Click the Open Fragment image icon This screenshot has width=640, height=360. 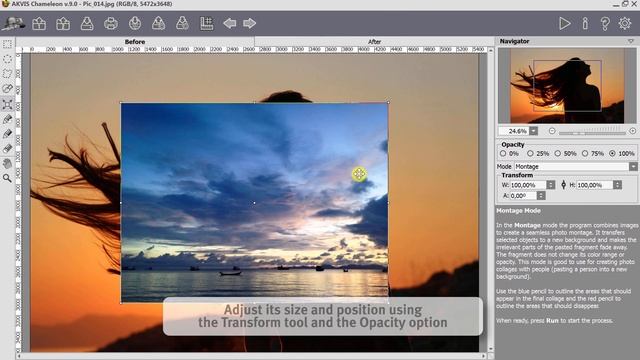click(63, 23)
